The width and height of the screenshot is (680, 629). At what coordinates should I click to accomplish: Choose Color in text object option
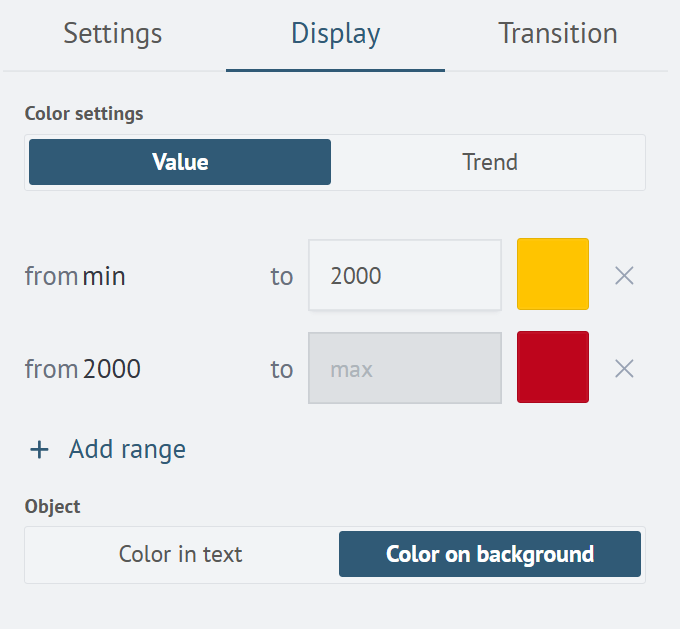(x=181, y=554)
